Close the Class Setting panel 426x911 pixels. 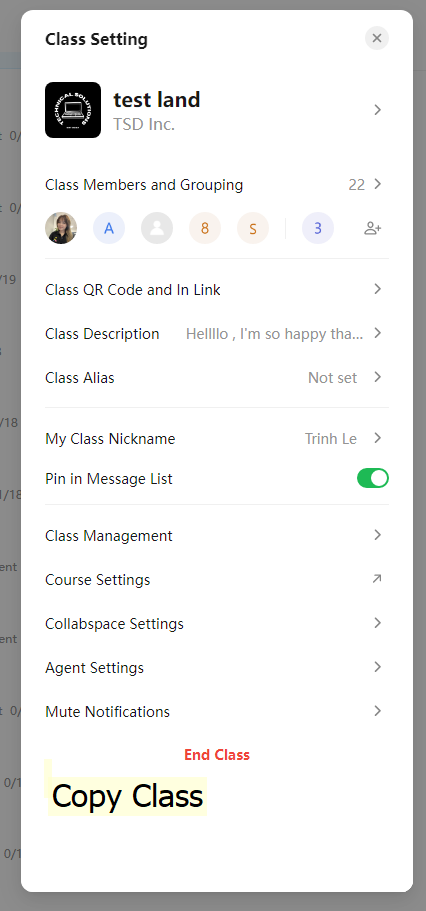tap(377, 38)
